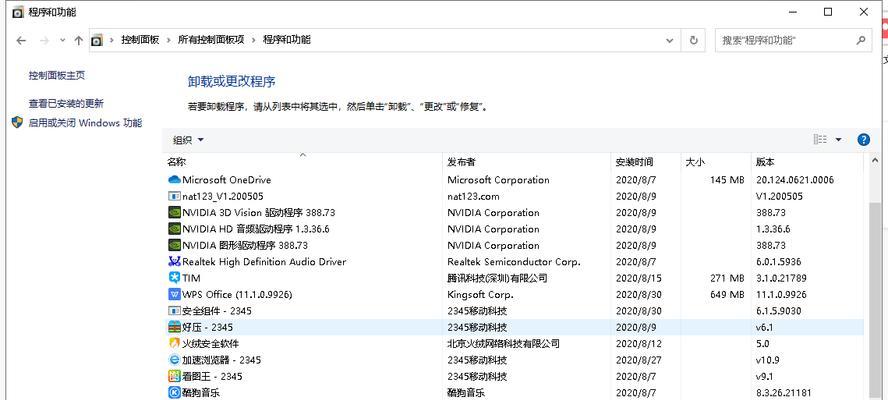The width and height of the screenshot is (888, 400).
Task: Expand chevron before 控制面板 breadcrumb
Action: tap(112, 40)
